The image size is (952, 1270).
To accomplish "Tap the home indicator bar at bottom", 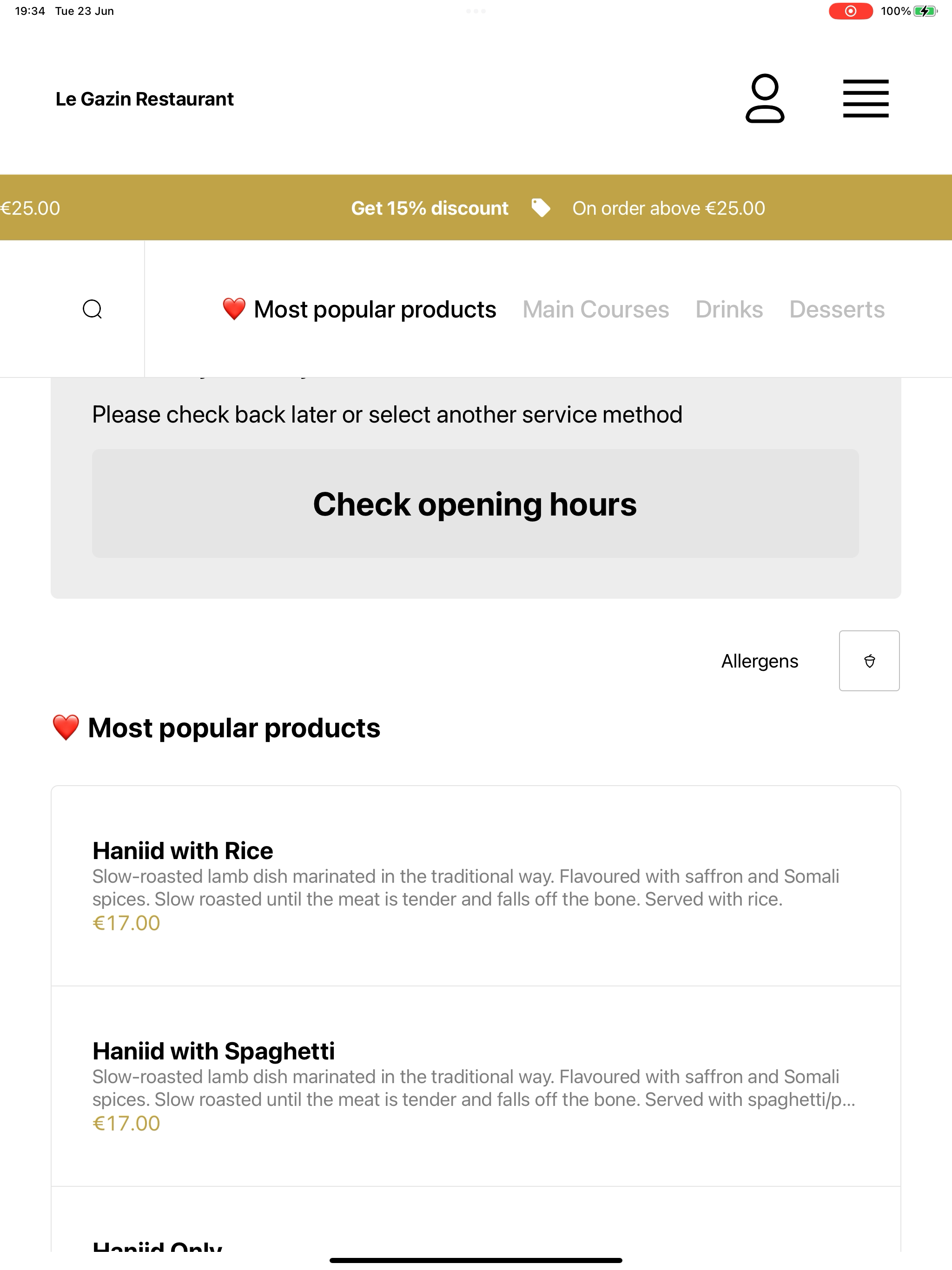I will tap(476, 1260).
